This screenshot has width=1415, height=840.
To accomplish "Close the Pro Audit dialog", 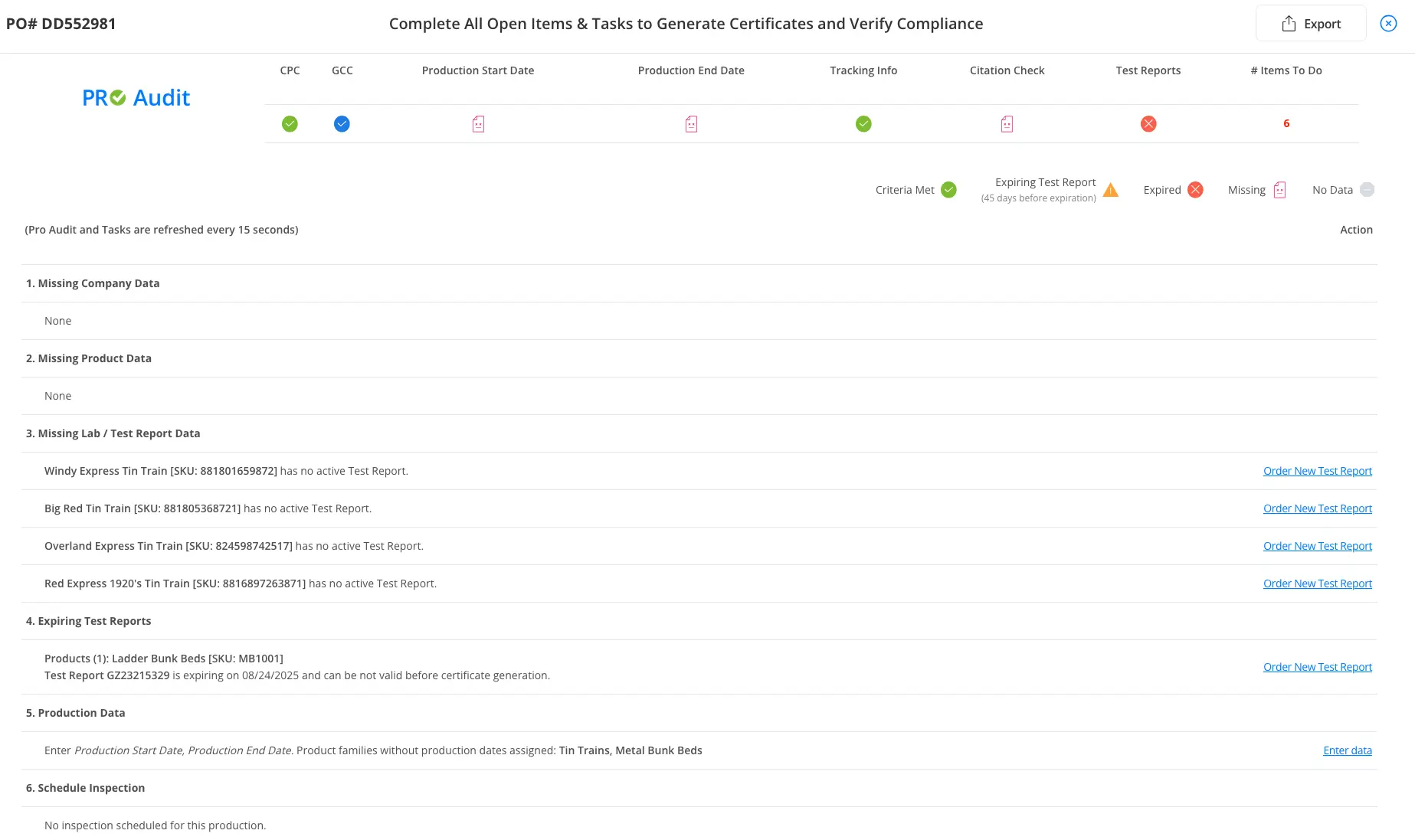I will click(1388, 24).
